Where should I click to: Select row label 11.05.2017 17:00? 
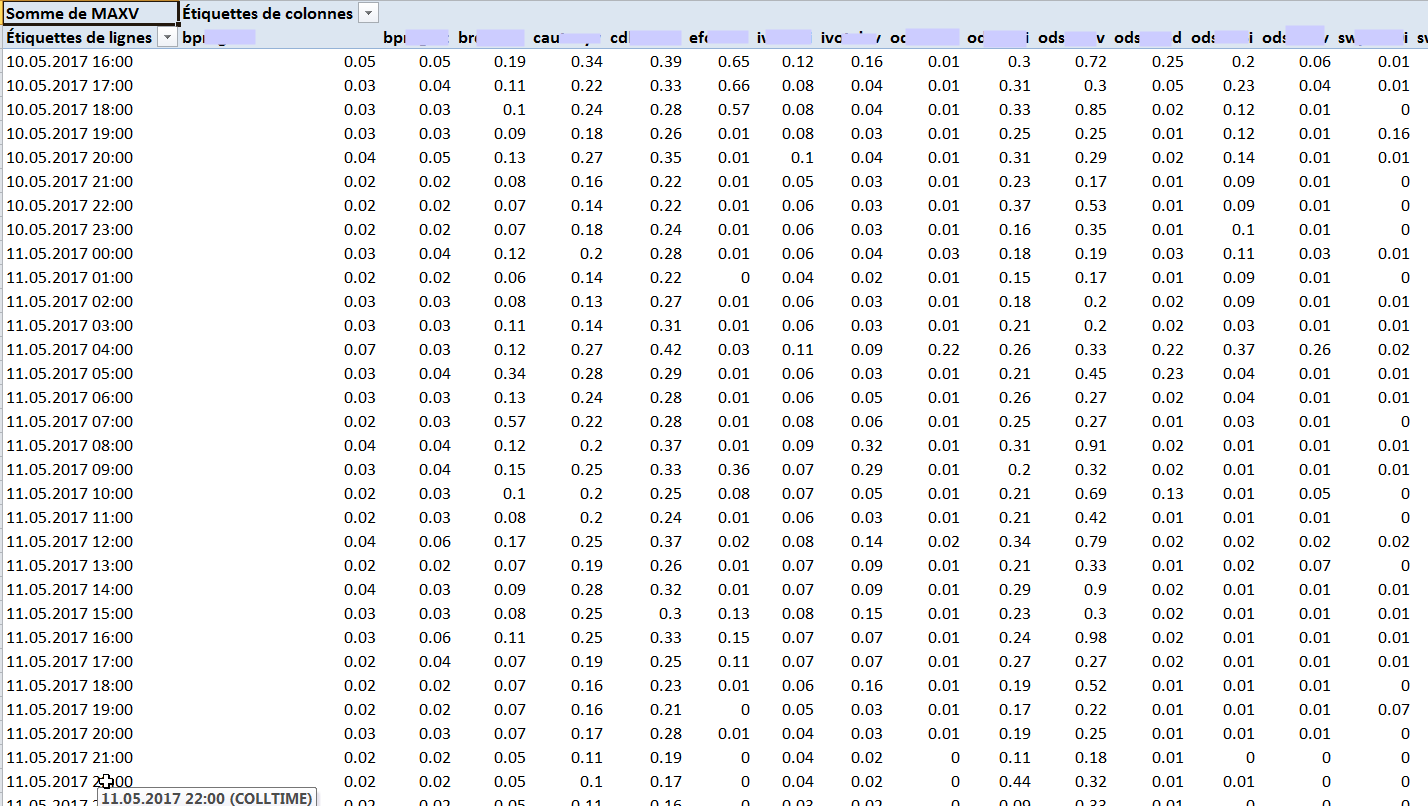click(70, 662)
